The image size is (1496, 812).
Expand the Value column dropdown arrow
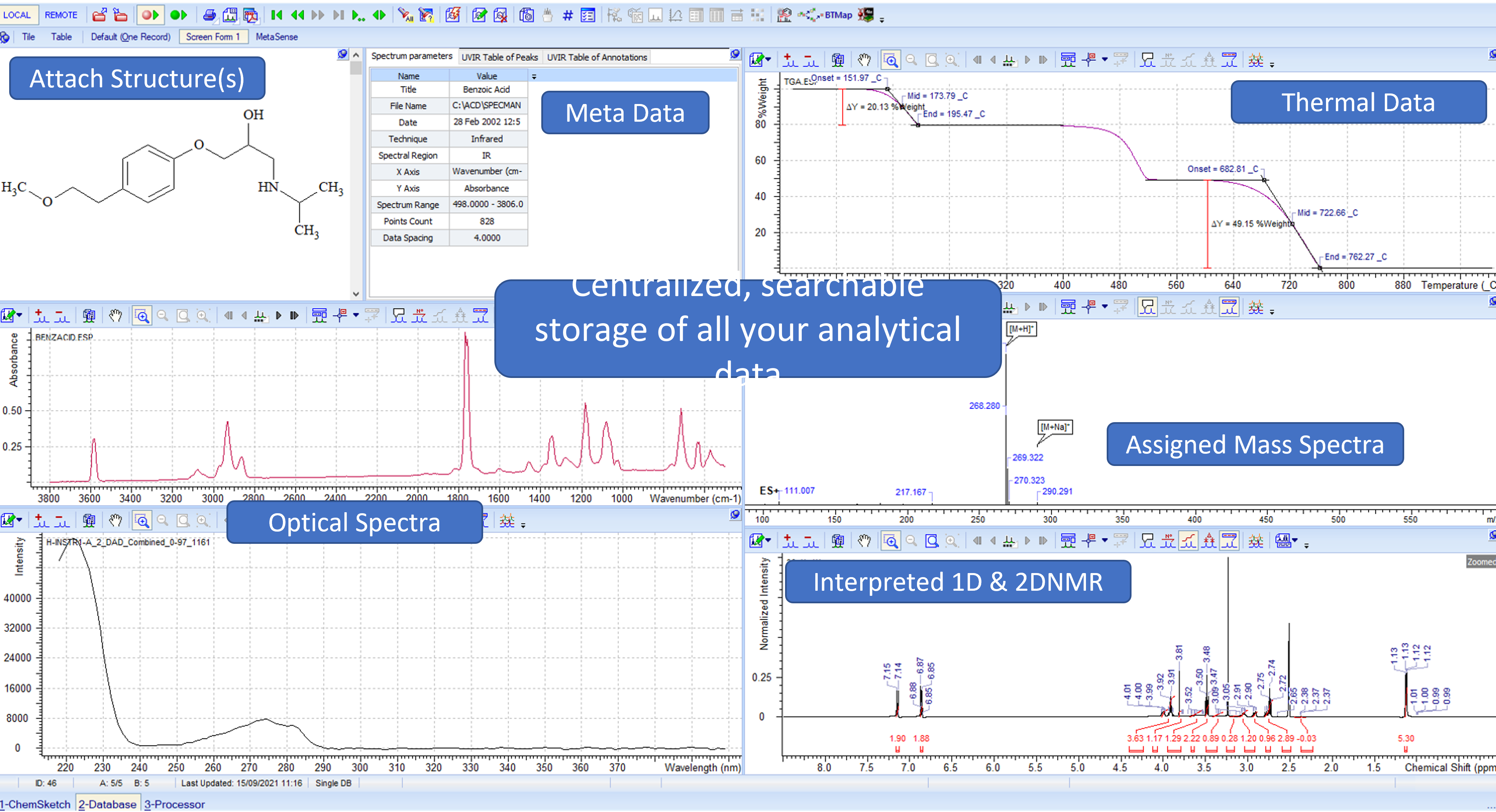click(x=534, y=76)
